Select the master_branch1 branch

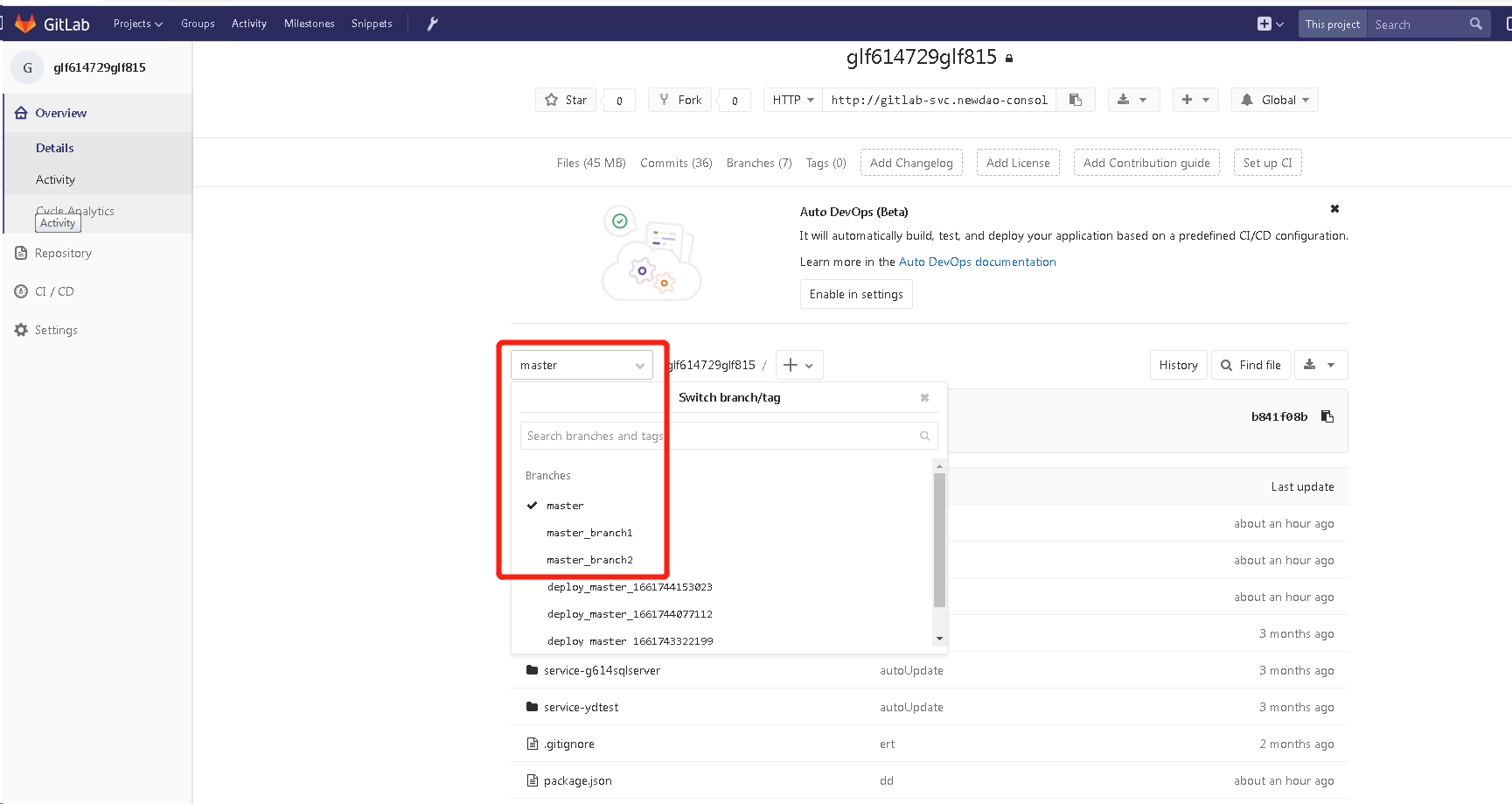[589, 533]
